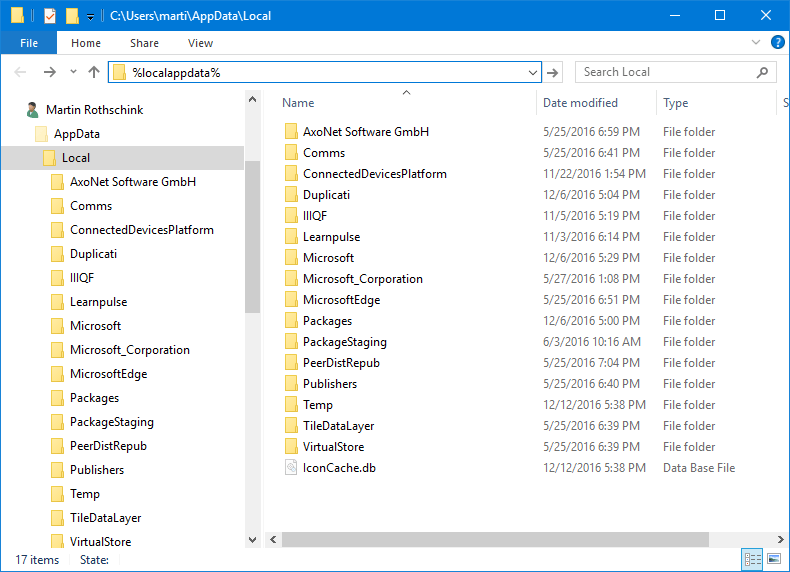
Task: Click the Packages folder icon in the list
Action: click(291, 321)
